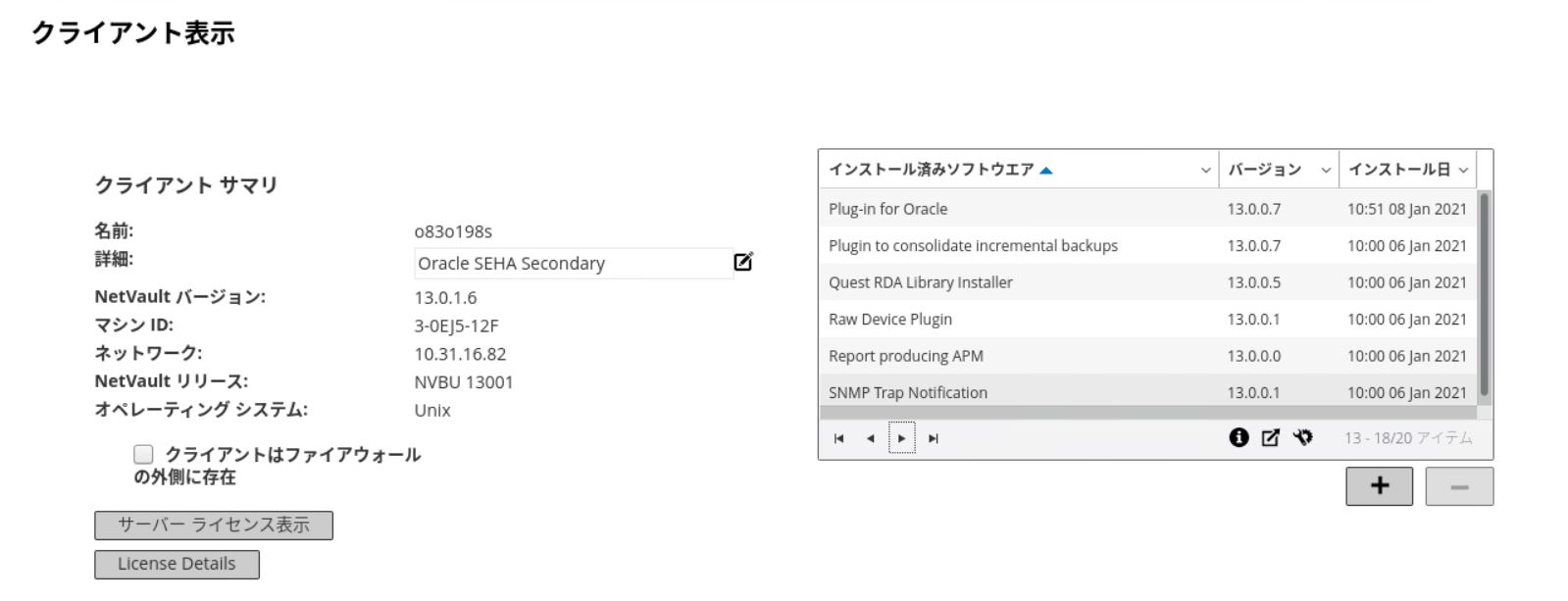Open インストール済みソフトウエア column dropdown menu
The image size is (1568, 601).
click(1205, 170)
